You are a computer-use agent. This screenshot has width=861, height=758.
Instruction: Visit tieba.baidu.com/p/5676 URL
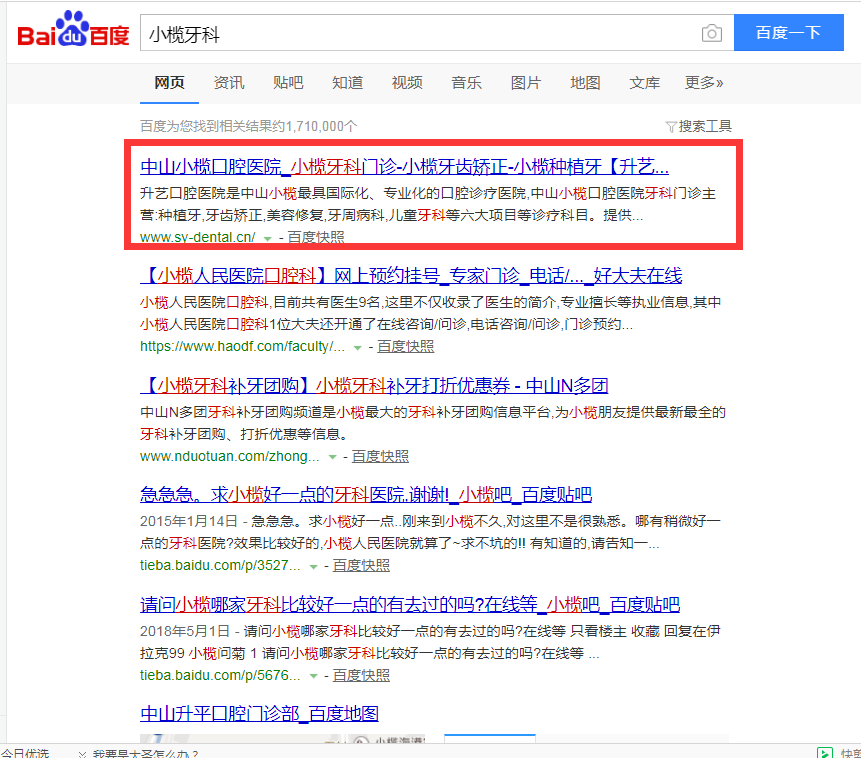click(x=220, y=675)
